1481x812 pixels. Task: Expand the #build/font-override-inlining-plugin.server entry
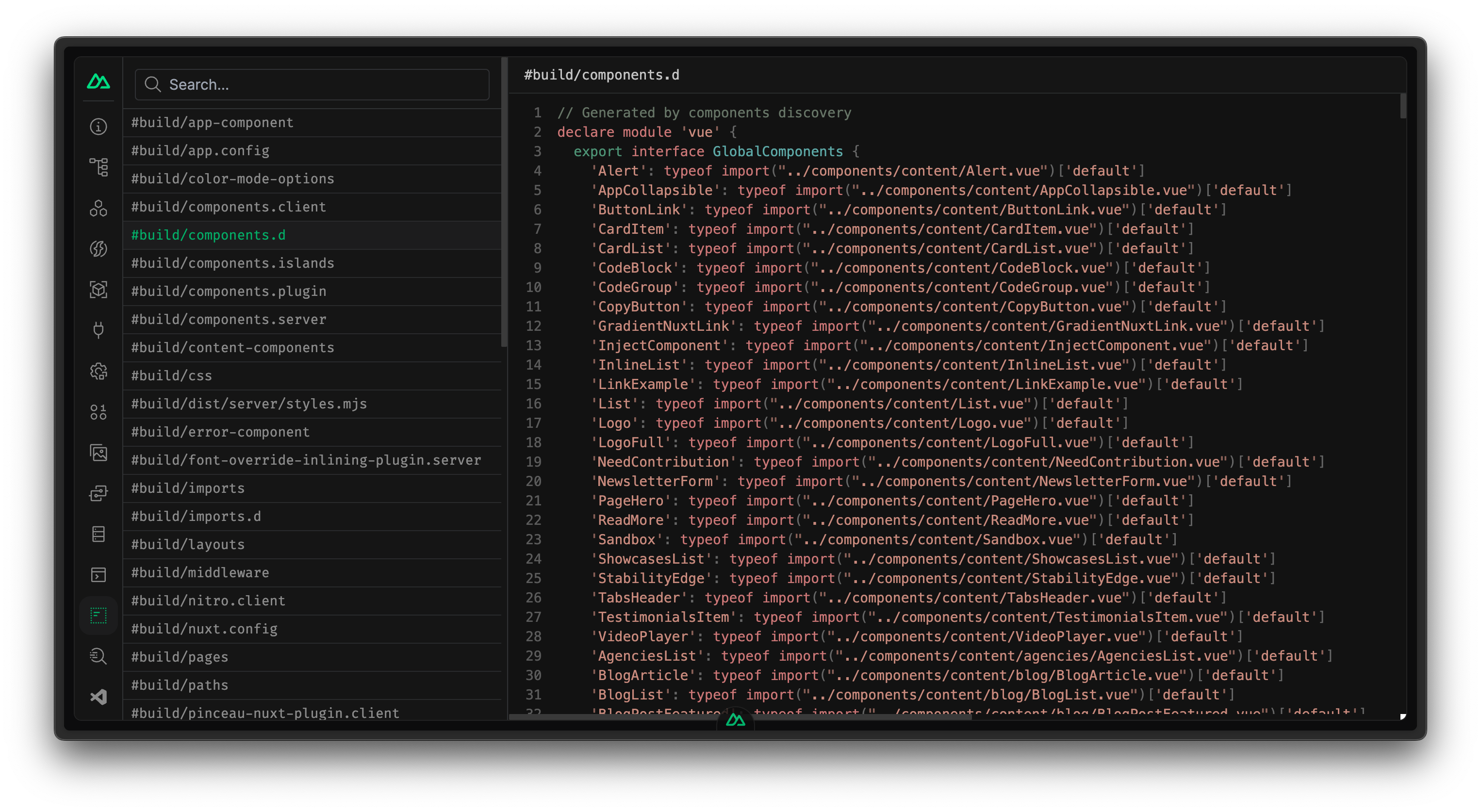click(x=306, y=460)
